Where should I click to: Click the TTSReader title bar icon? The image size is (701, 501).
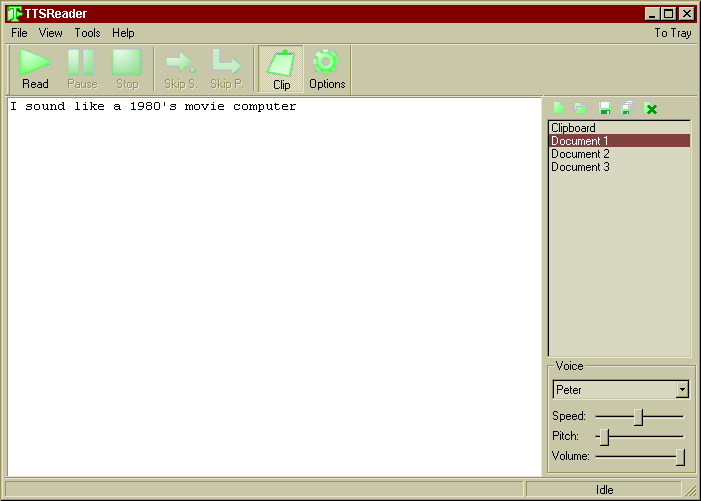click(x=14, y=14)
